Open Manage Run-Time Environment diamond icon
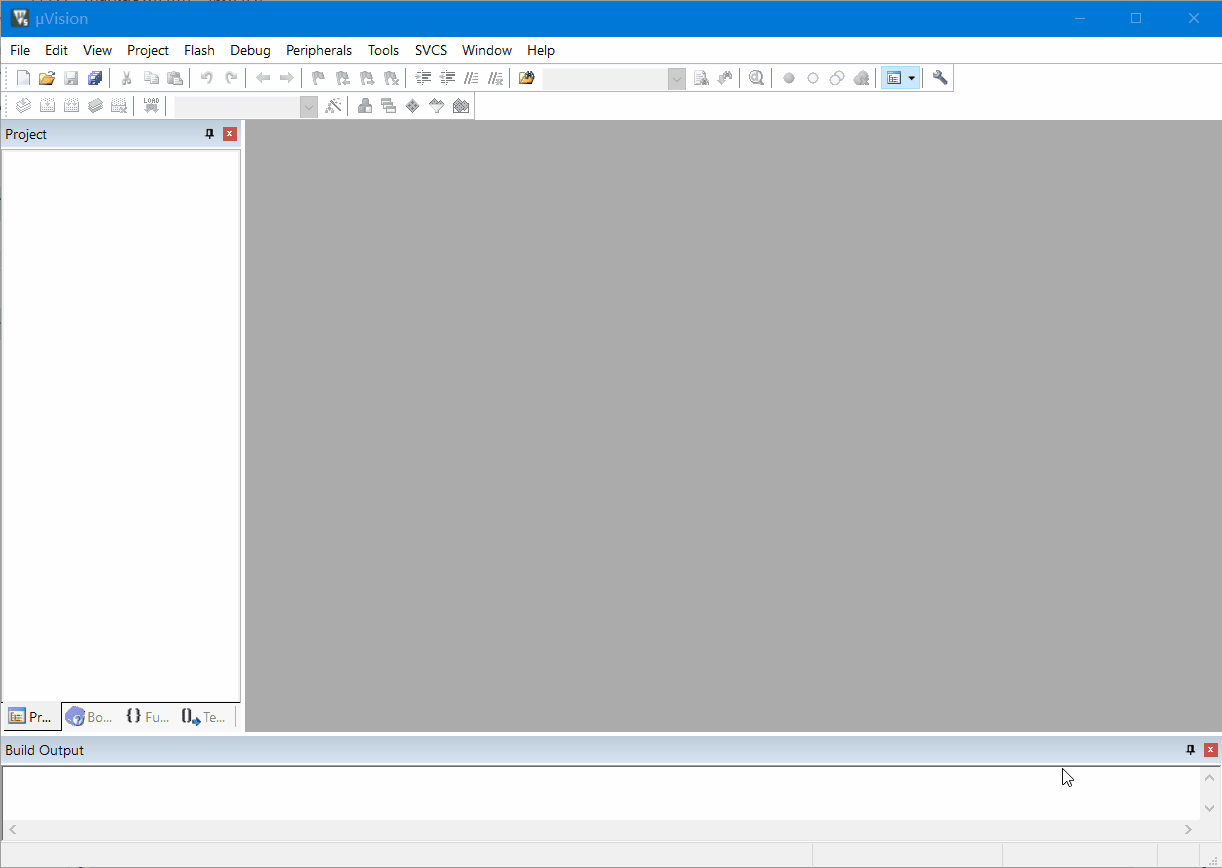This screenshot has width=1222, height=868. point(413,106)
